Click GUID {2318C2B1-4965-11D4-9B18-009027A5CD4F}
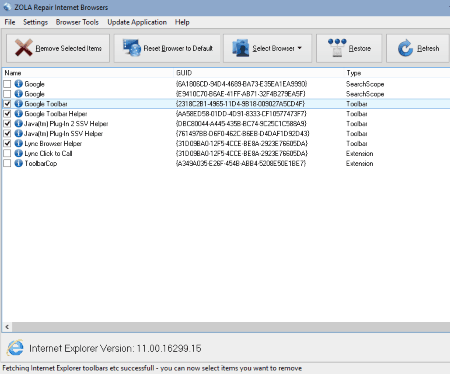Image resolution: width=450 pixels, height=374 pixels. coord(240,104)
